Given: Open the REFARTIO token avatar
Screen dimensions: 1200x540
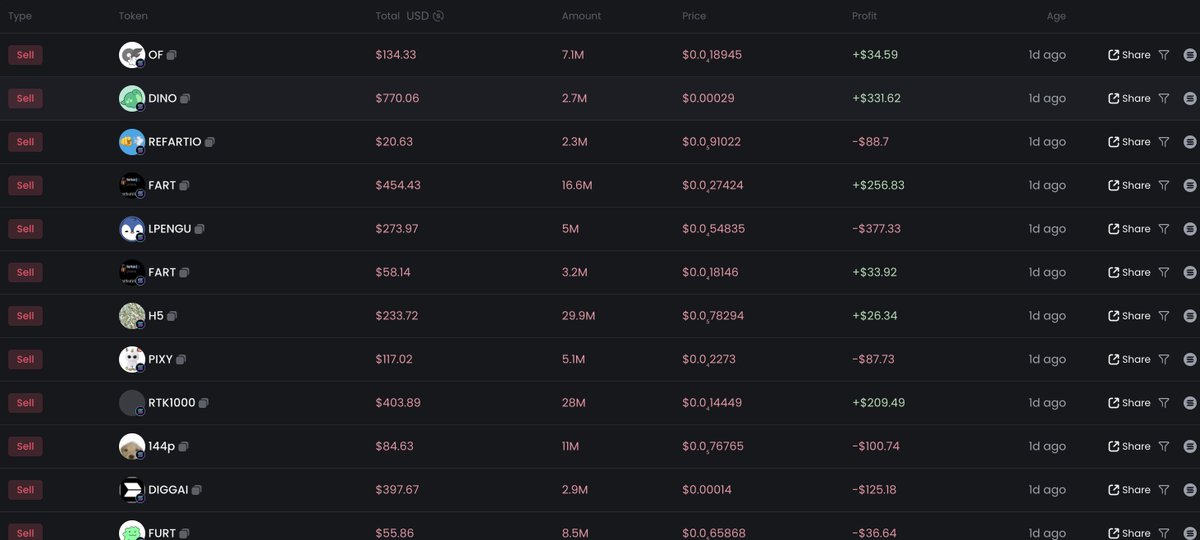Looking at the screenshot, I should pyautogui.click(x=132, y=142).
